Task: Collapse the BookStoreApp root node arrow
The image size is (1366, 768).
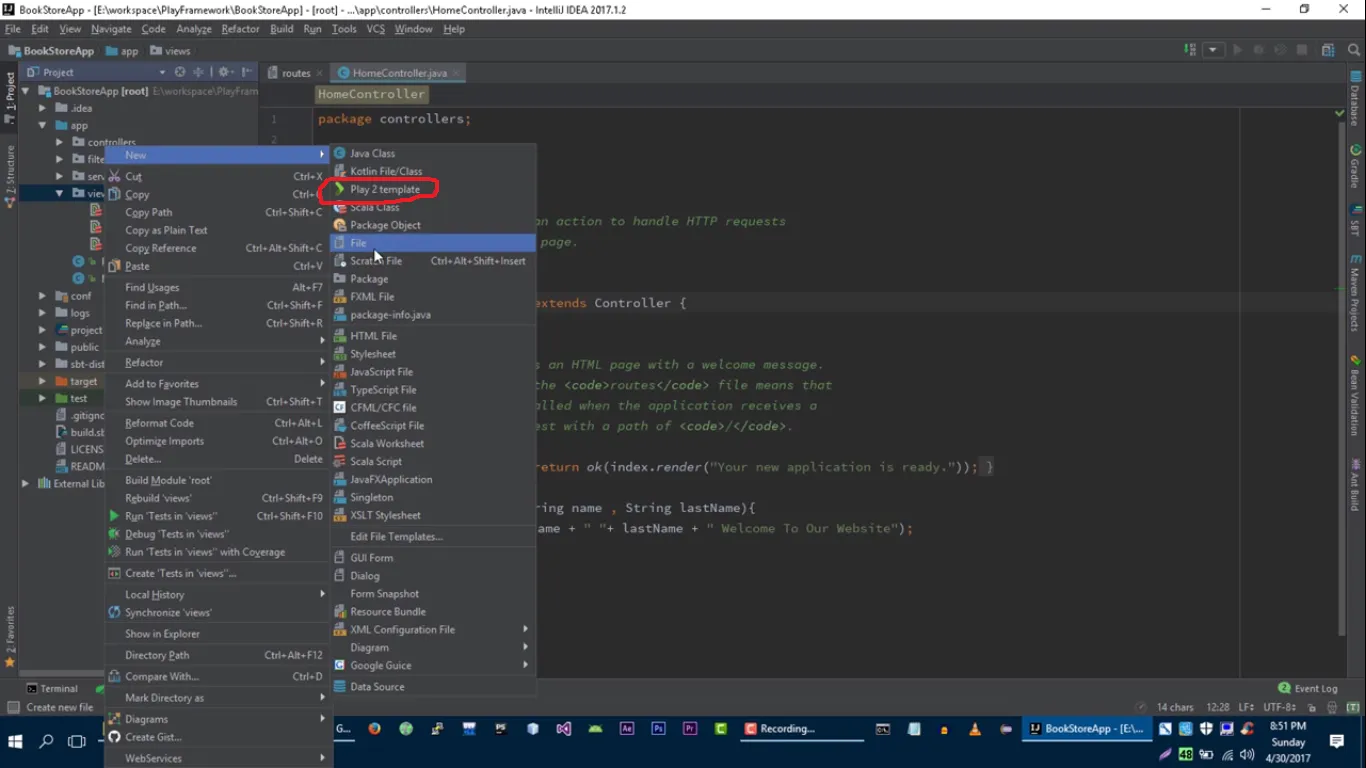Action: [x=25, y=91]
